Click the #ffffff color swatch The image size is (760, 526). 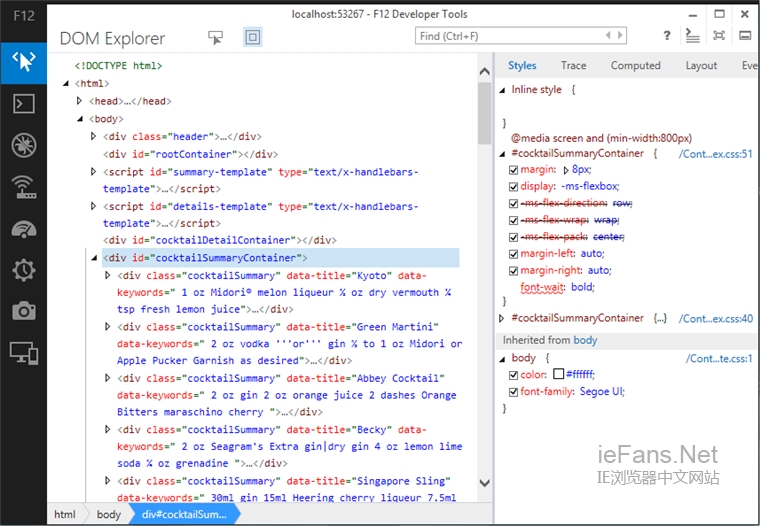click(558, 374)
